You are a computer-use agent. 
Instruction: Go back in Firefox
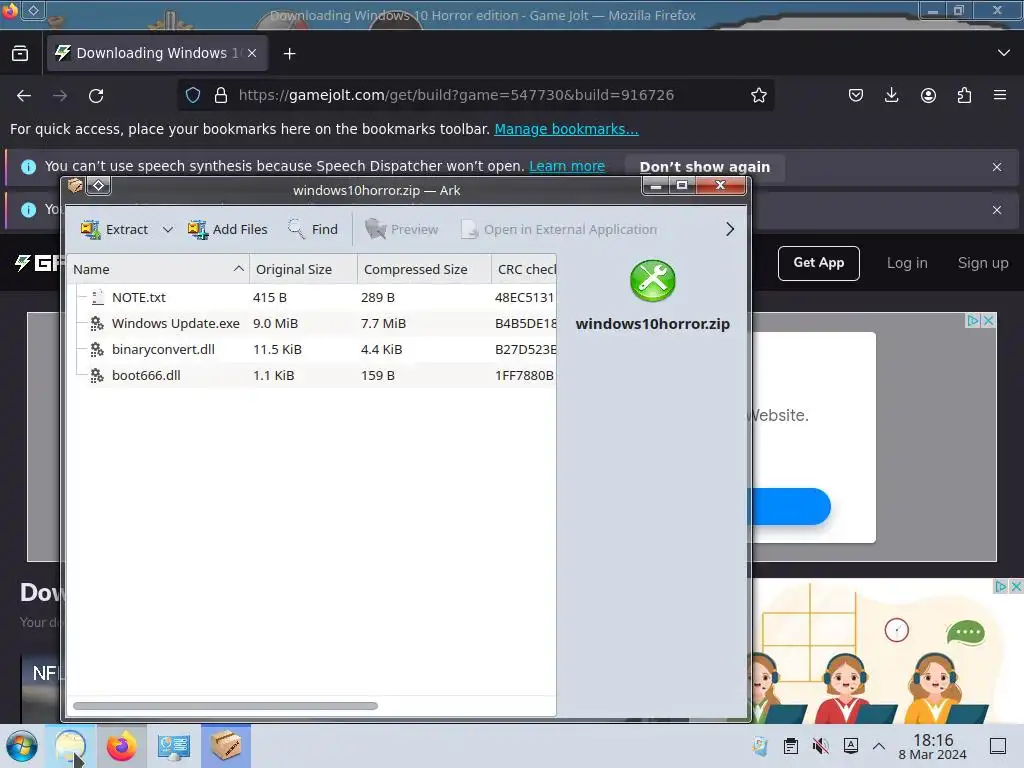coord(24,96)
